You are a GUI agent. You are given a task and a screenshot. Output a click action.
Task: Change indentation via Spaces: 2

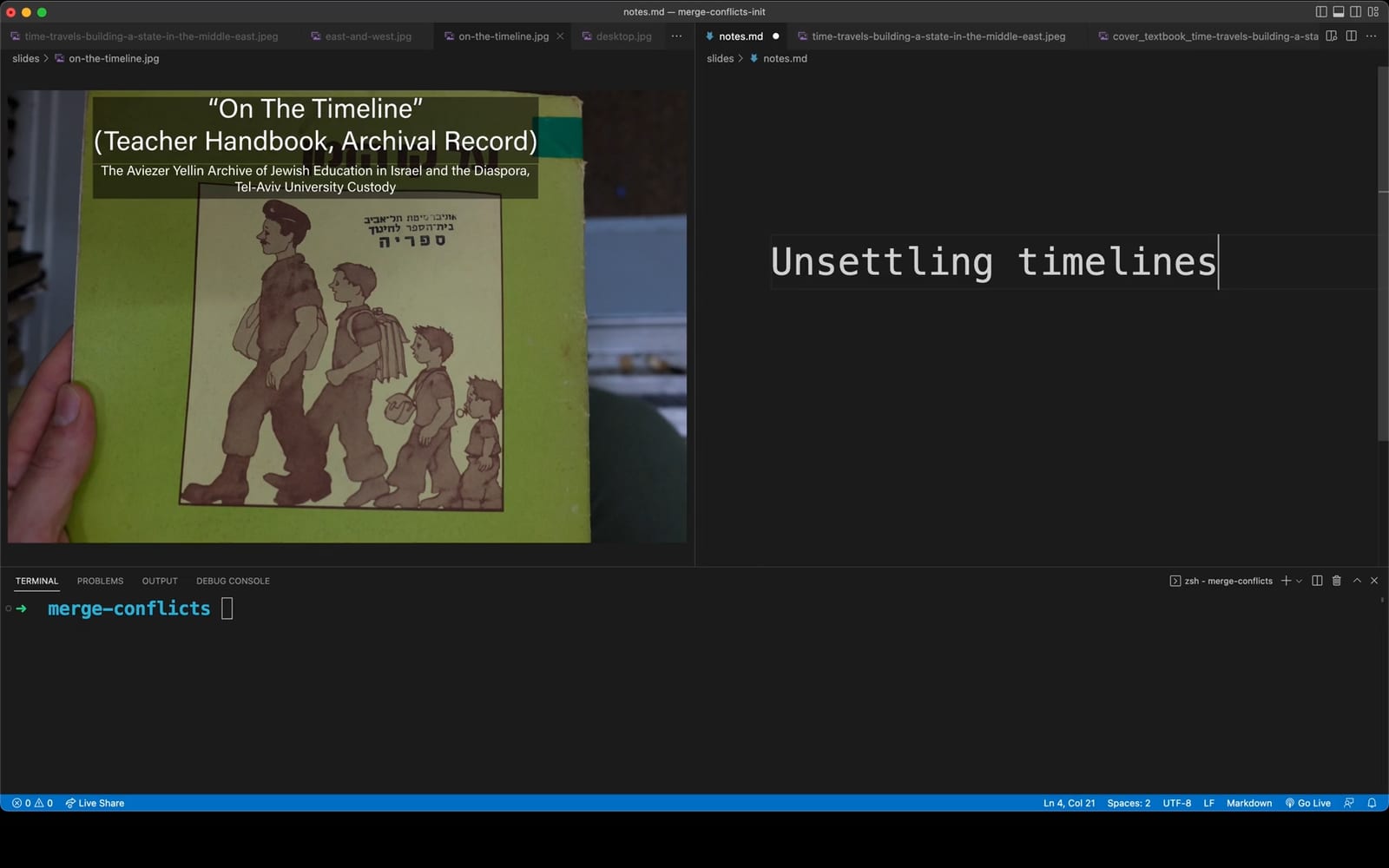pyautogui.click(x=1129, y=803)
